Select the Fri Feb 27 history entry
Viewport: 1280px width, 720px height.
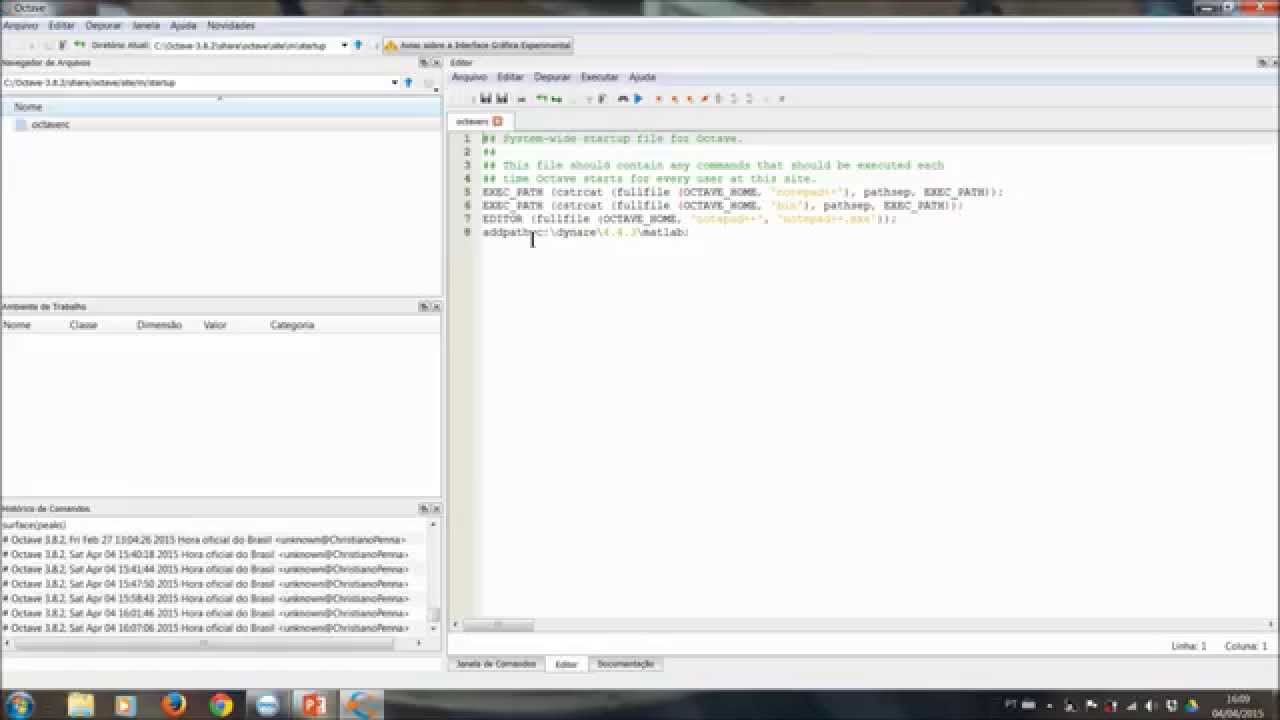point(205,539)
